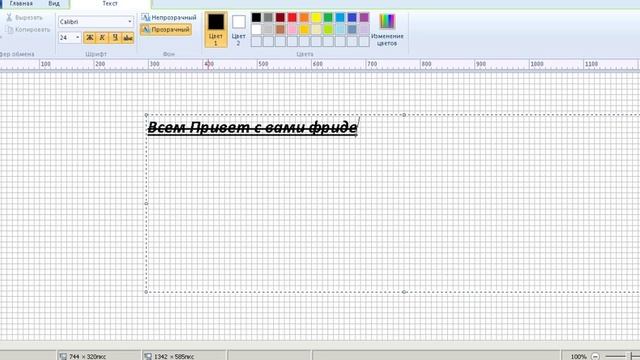Pick the blue-gray color swatch
The height and width of the screenshot is (360, 640).
352,29
